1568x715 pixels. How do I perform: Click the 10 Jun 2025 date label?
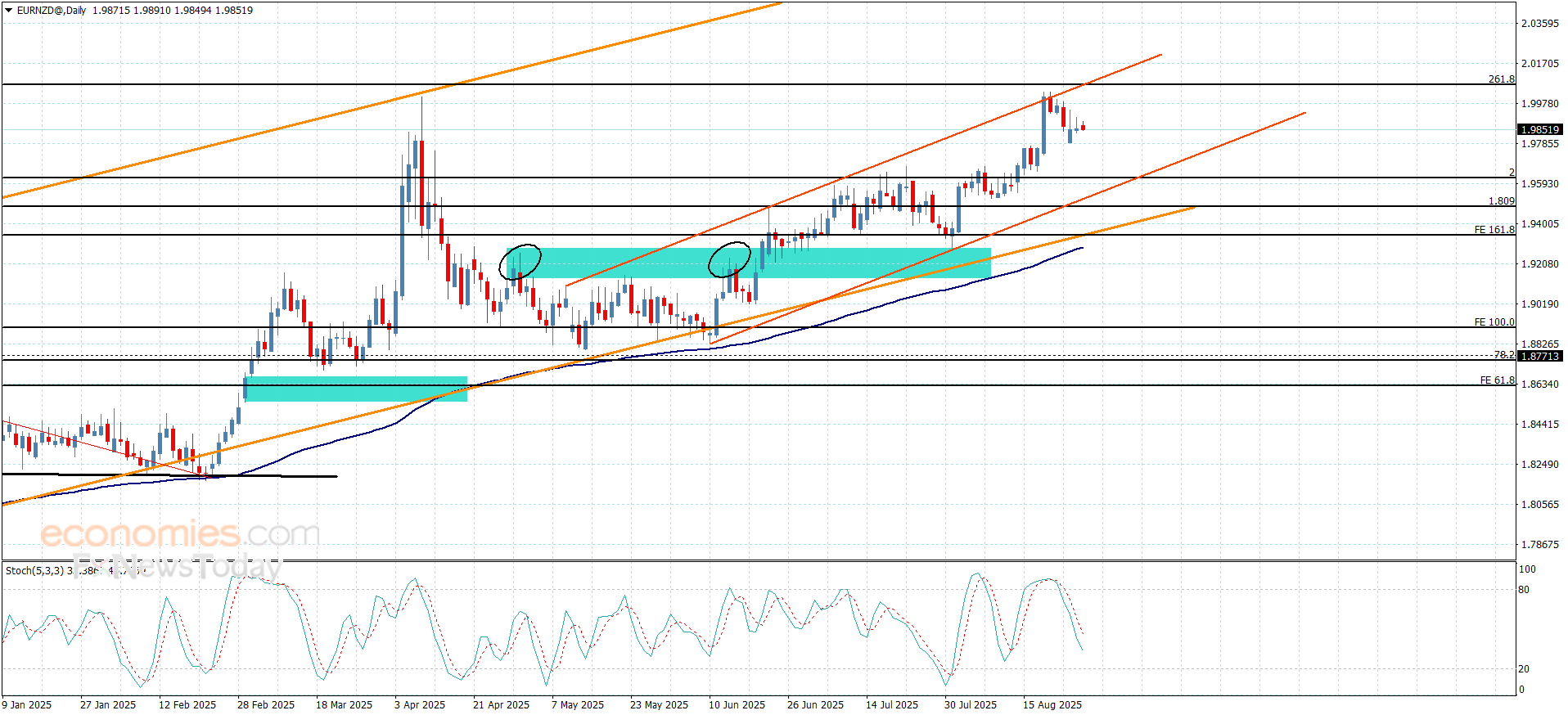click(737, 704)
